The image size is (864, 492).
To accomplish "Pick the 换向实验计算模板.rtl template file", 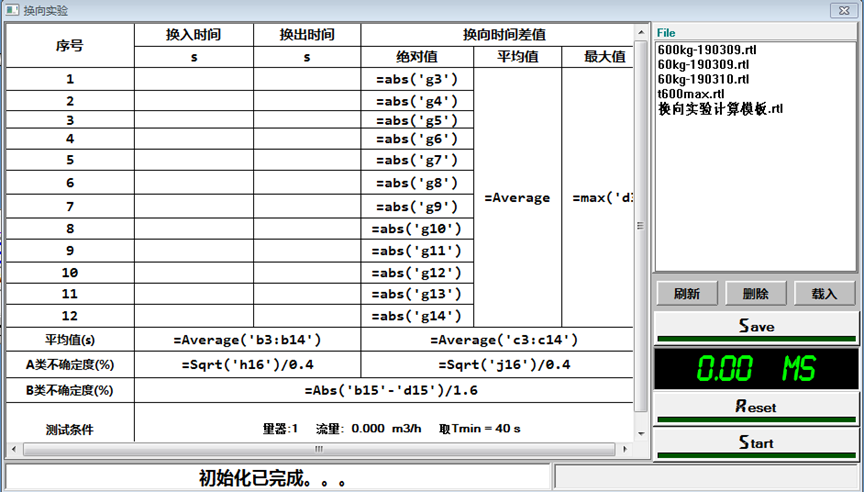I will click(x=720, y=108).
